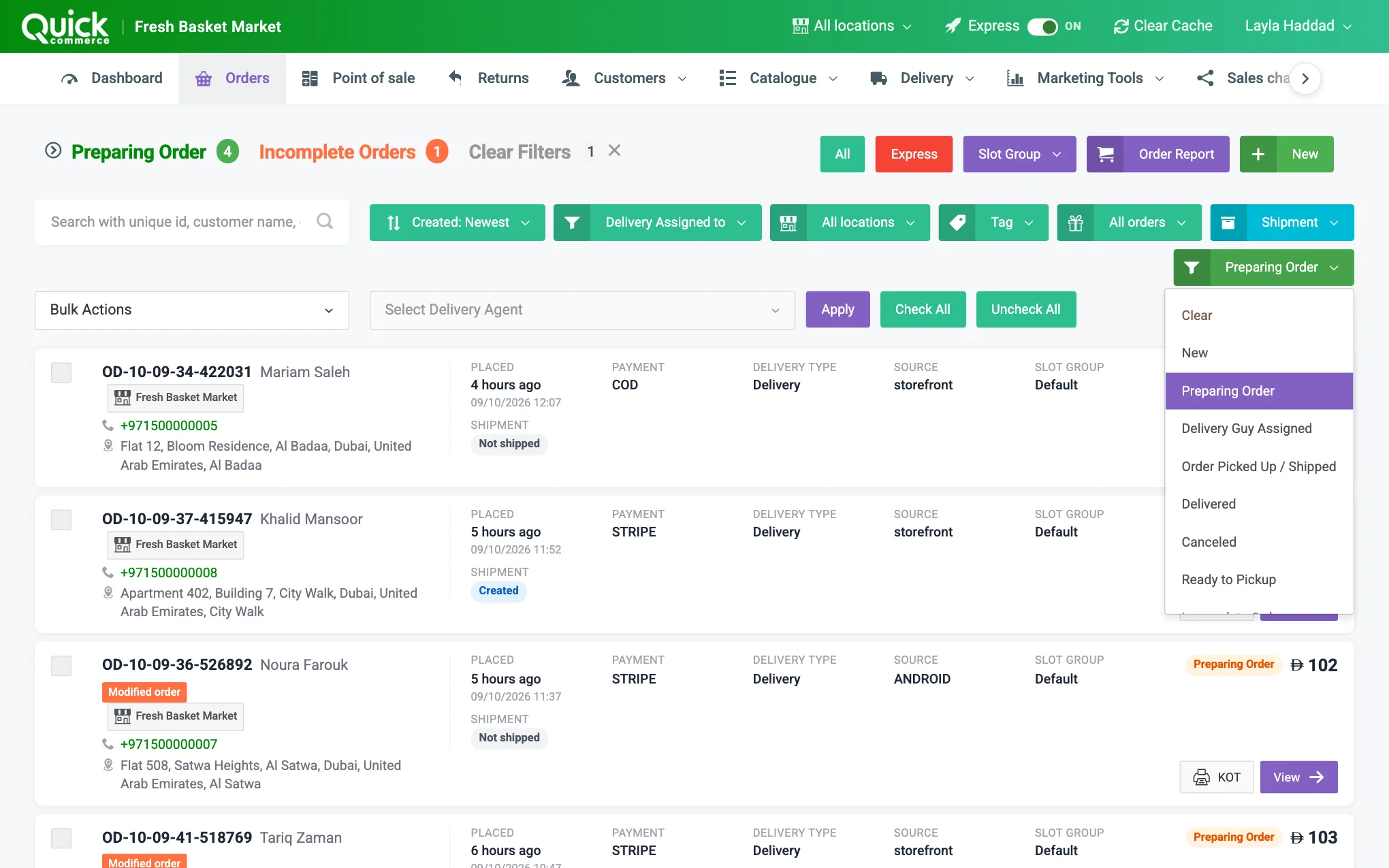This screenshot has width=1389, height=868.
Task: Choose Order Picked Up / Shipped status
Action: (x=1259, y=466)
